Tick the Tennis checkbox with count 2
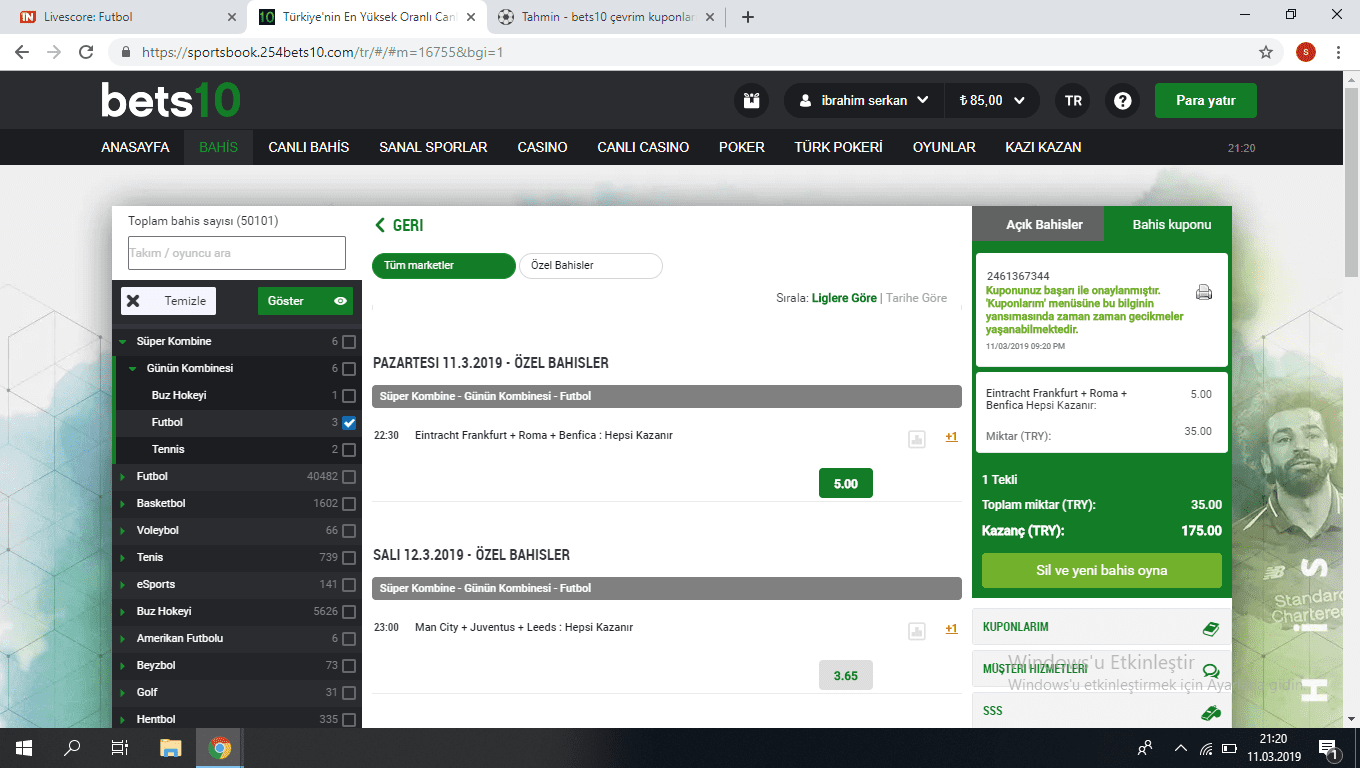This screenshot has height=768, width=1360. [349, 450]
